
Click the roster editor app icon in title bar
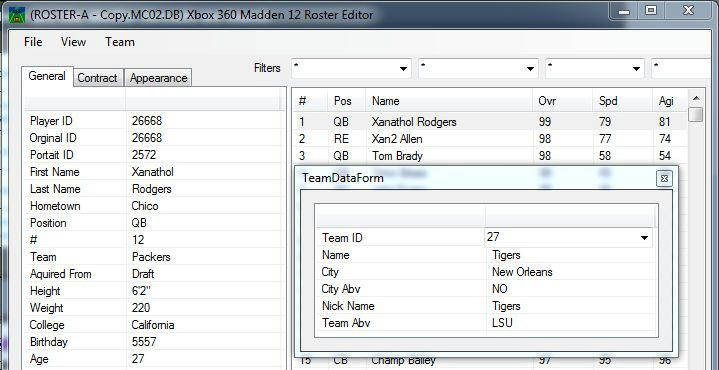point(17,15)
